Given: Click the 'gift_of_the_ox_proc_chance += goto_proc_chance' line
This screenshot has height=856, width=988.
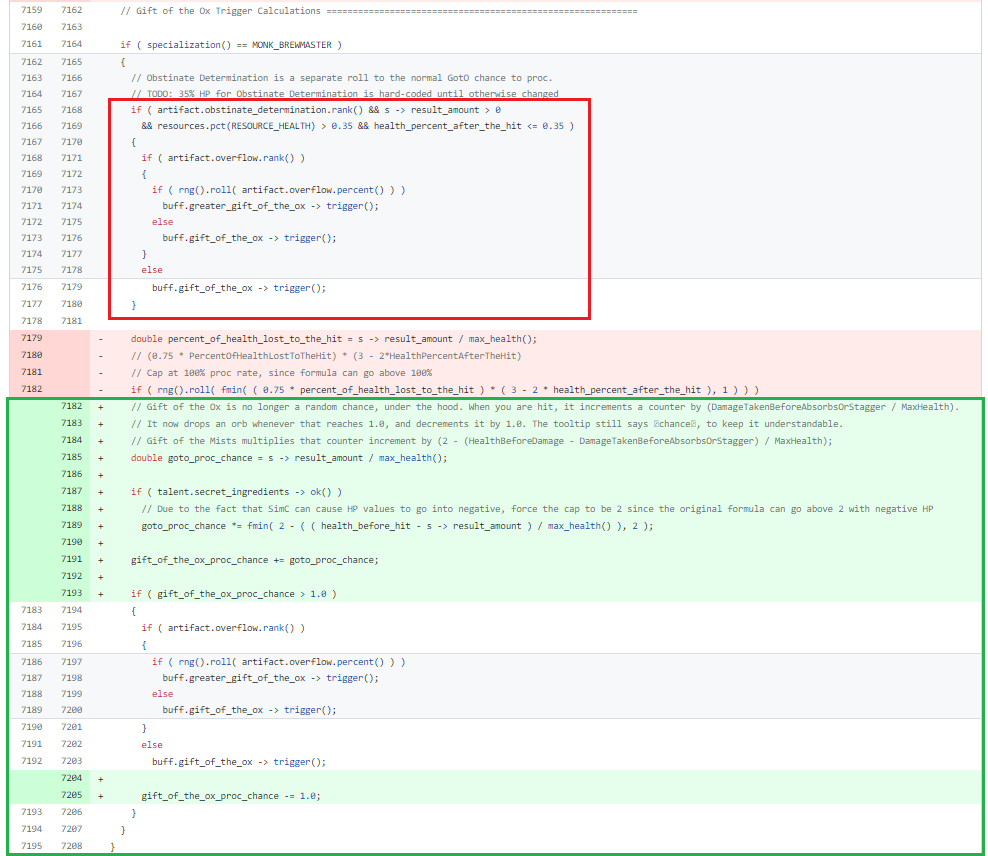Looking at the screenshot, I should tap(254, 560).
